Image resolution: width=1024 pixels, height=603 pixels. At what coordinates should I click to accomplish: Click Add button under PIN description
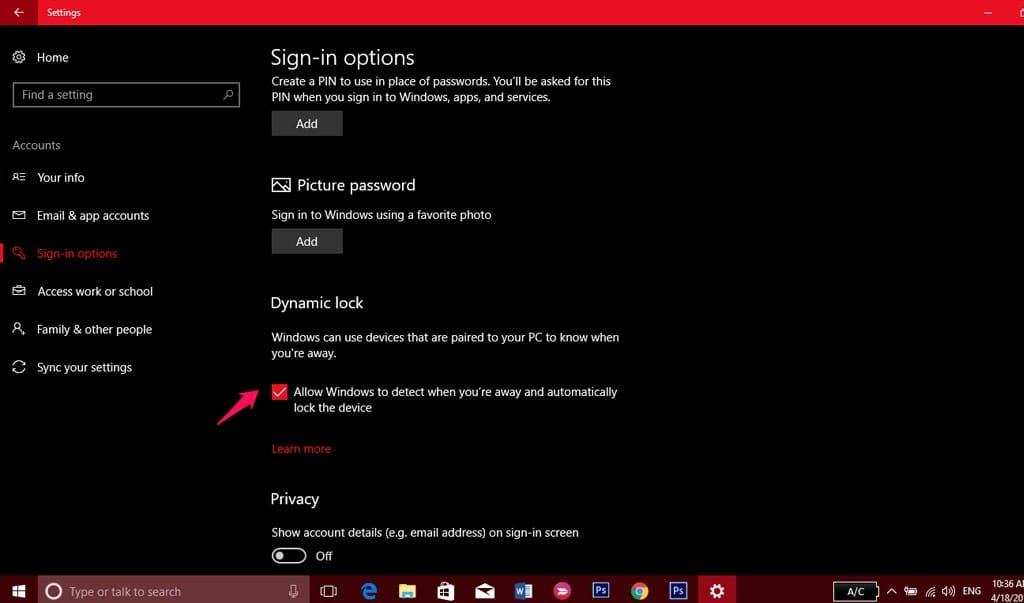[x=307, y=124]
